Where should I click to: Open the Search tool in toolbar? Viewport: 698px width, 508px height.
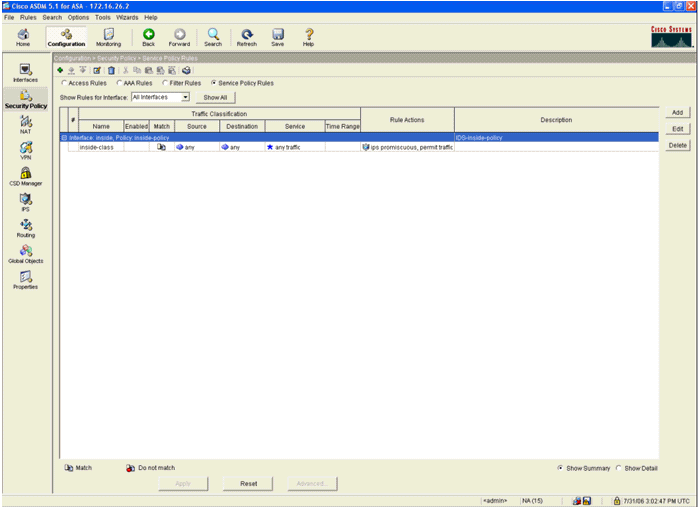point(213,37)
